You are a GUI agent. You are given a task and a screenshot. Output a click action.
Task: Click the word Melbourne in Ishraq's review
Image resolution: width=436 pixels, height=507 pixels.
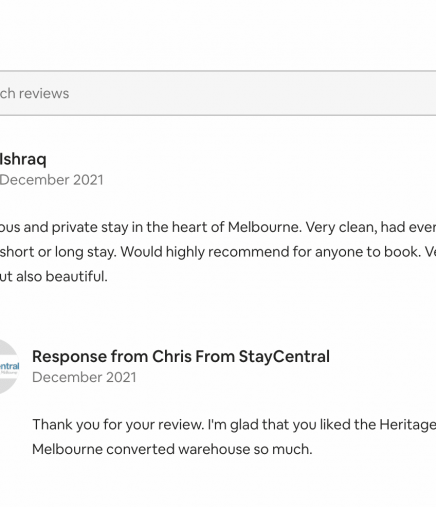click(265, 227)
